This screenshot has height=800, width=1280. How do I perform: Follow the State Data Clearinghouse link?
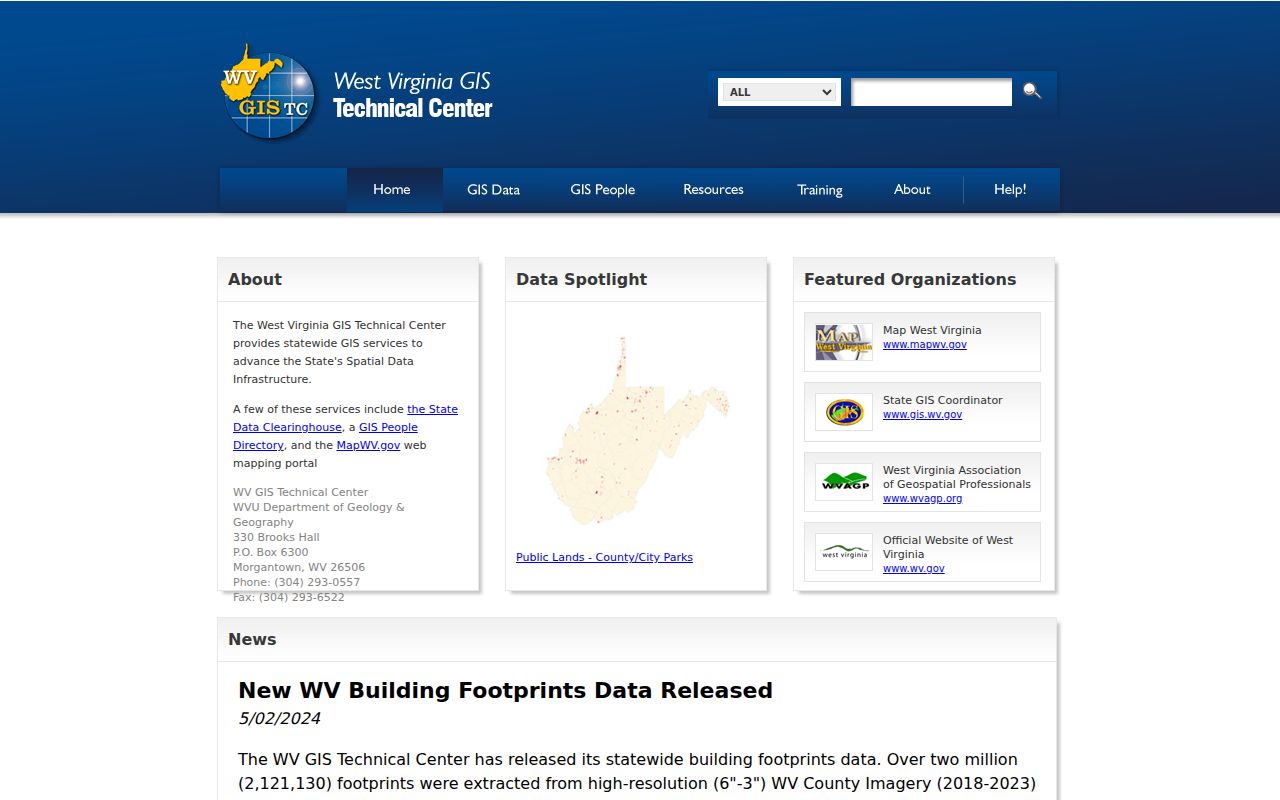(x=345, y=418)
